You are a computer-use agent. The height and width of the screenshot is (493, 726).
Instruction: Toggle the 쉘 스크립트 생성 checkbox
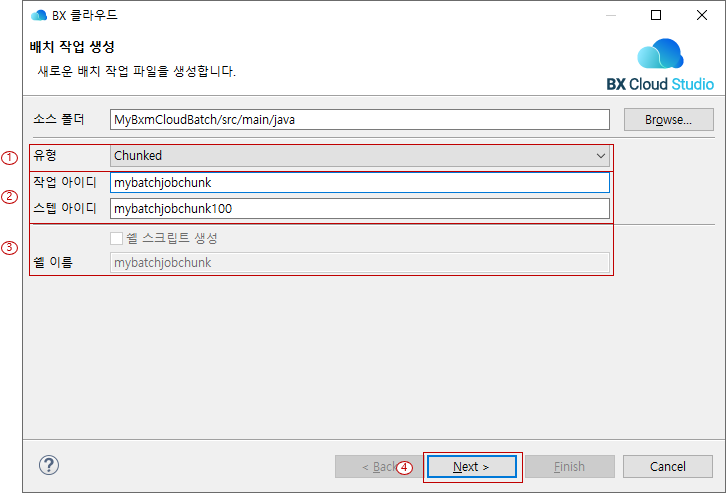coord(117,238)
